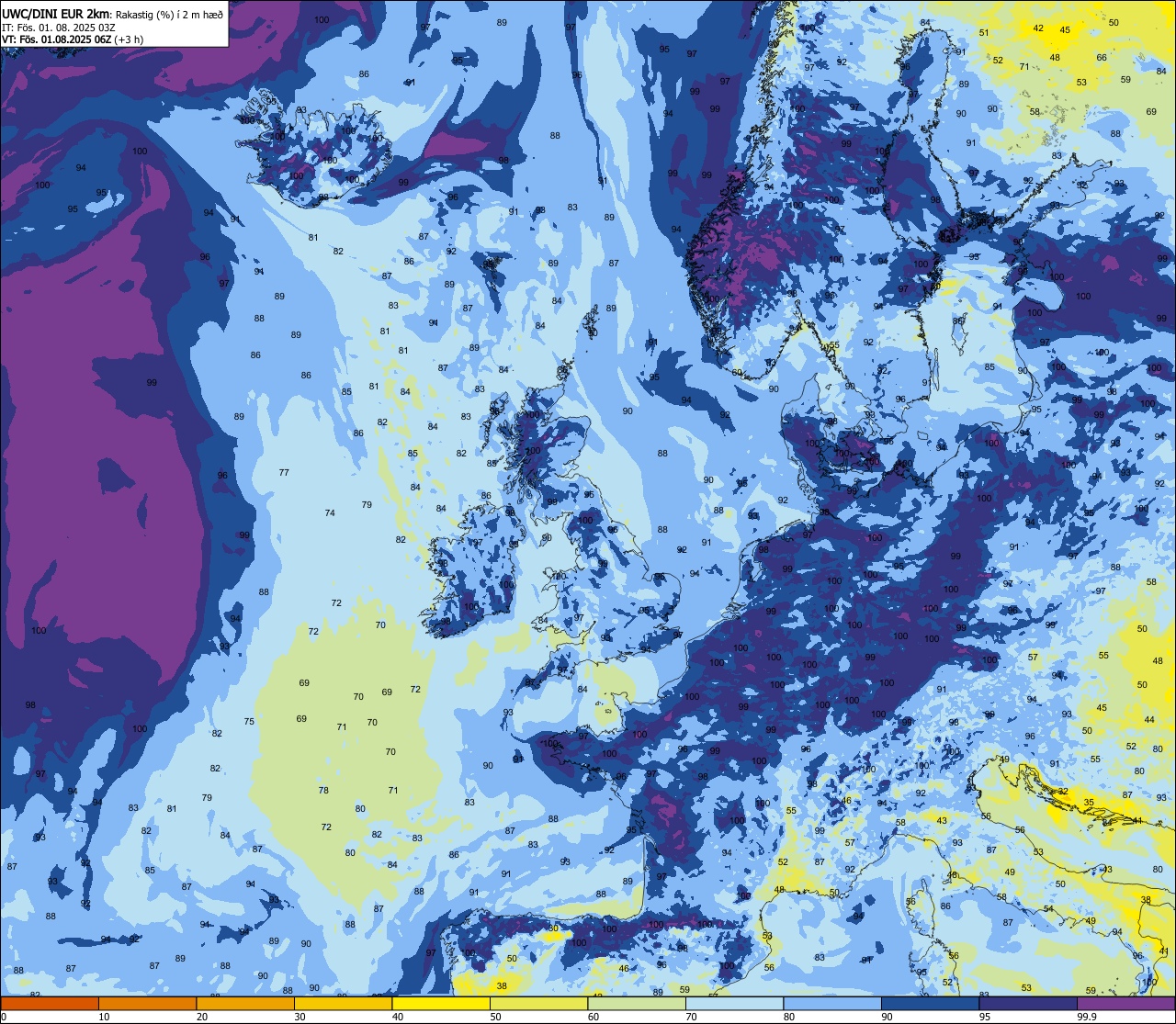Click the "VT: Fös. 01.08.2025 06Z (+3 h)" line

click(72, 39)
